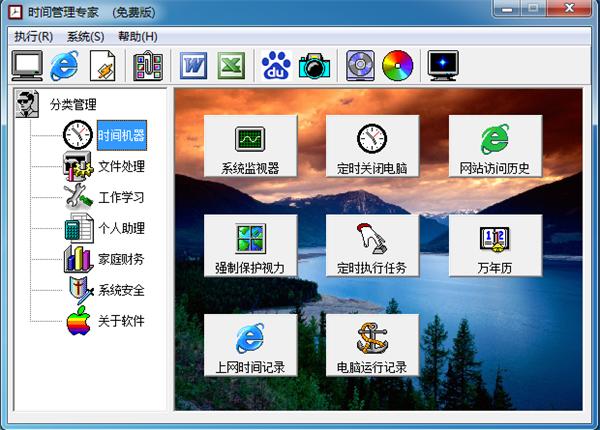
Task: Click the 系统监视器 button
Action: (x=250, y=146)
